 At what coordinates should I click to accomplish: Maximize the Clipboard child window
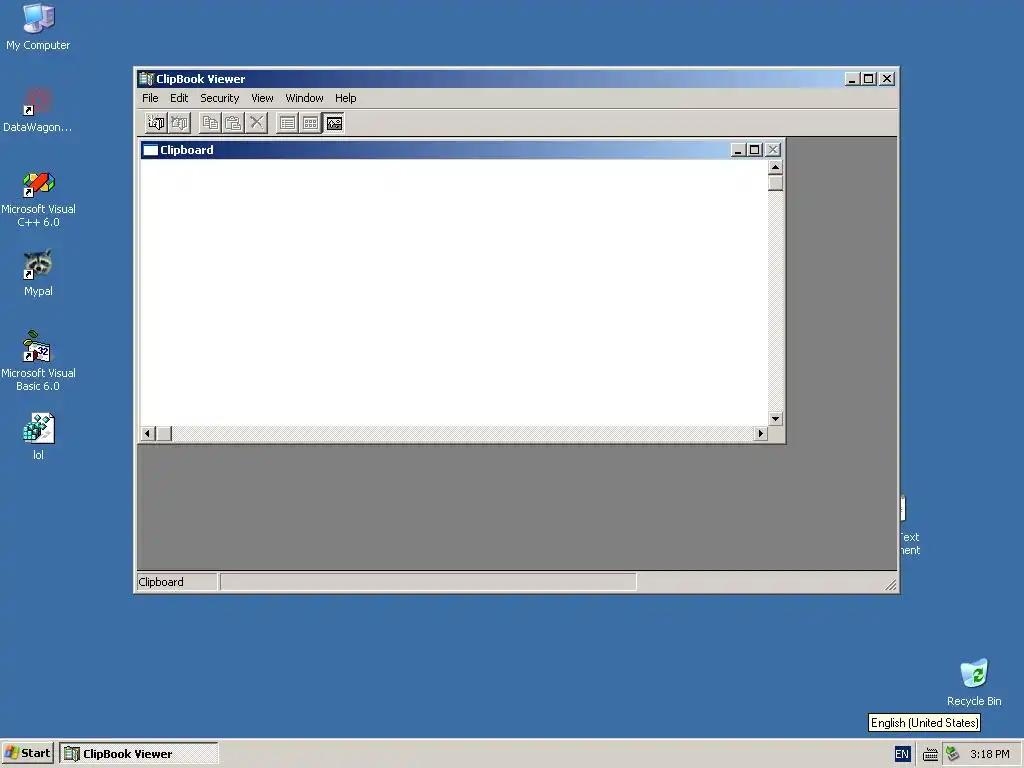(x=754, y=150)
